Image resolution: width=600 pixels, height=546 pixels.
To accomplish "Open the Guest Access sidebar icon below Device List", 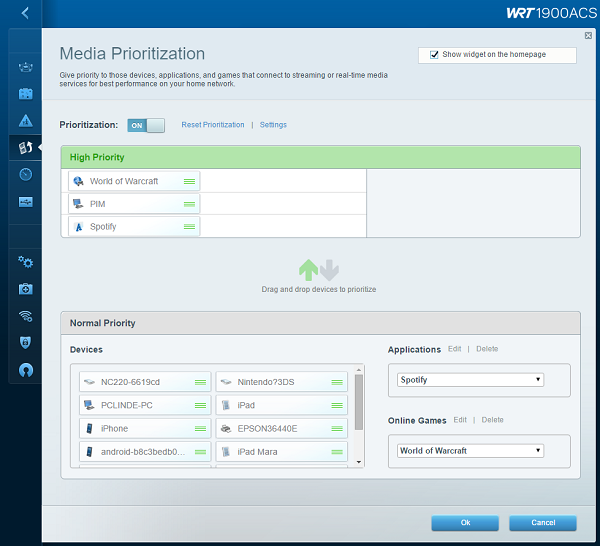I will 26,94.
